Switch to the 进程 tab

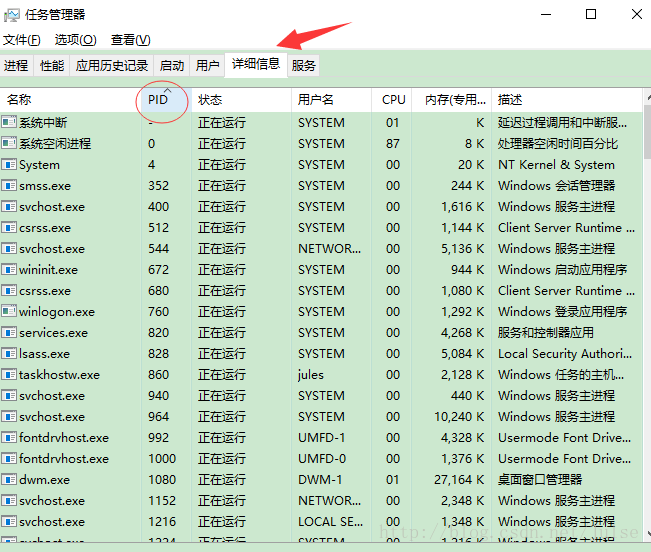point(16,66)
